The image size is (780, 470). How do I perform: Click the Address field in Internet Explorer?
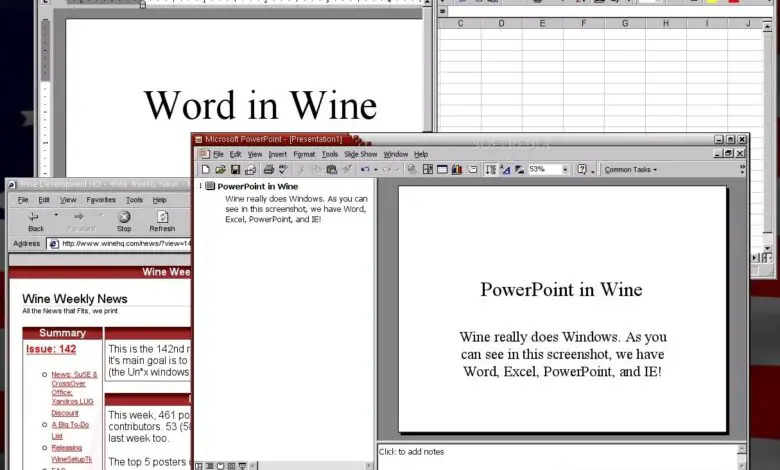tap(119, 243)
